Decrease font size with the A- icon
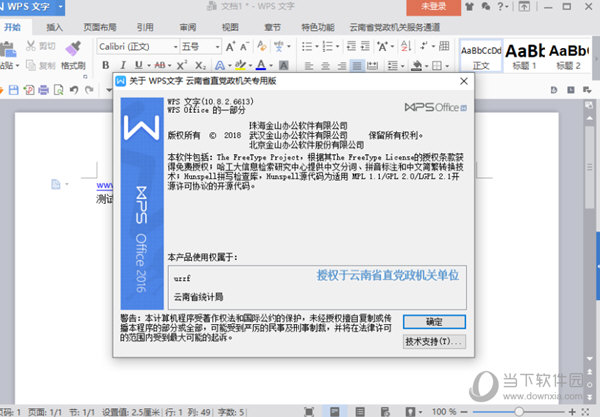600x417 pixels. [x=245, y=47]
